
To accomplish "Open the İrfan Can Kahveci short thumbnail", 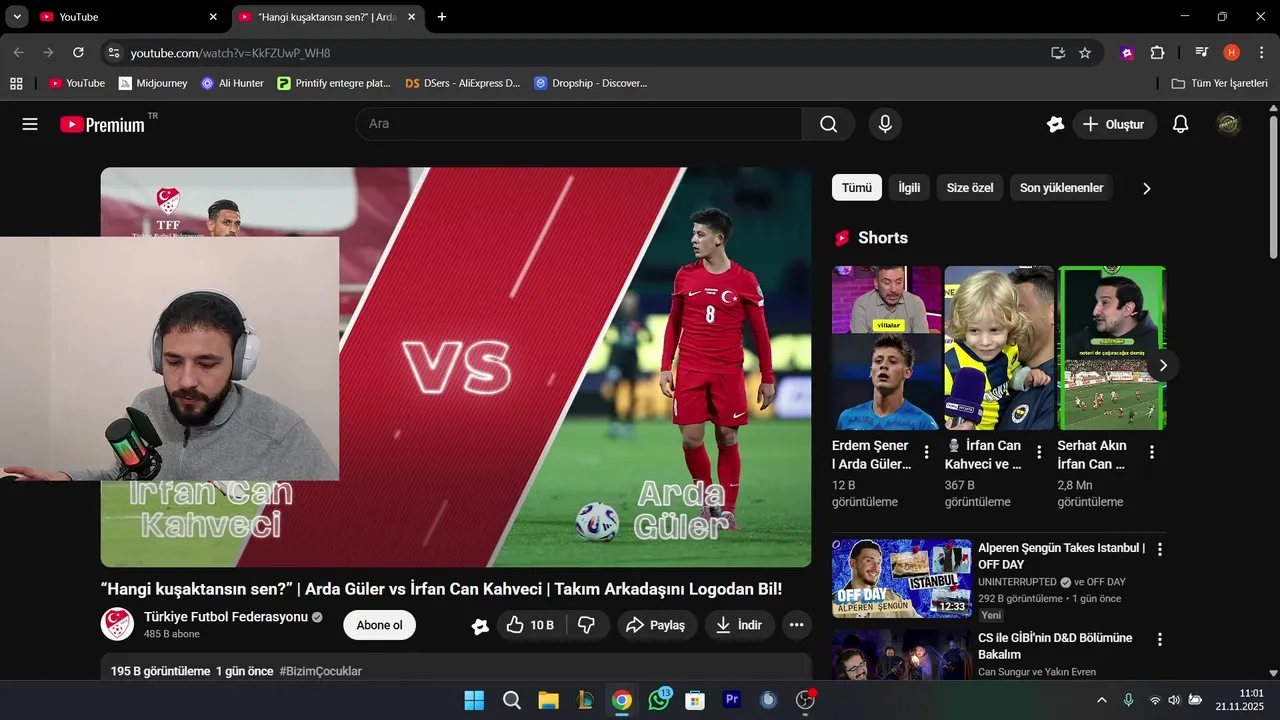I will pyautogui.click(x=999, y=348).
